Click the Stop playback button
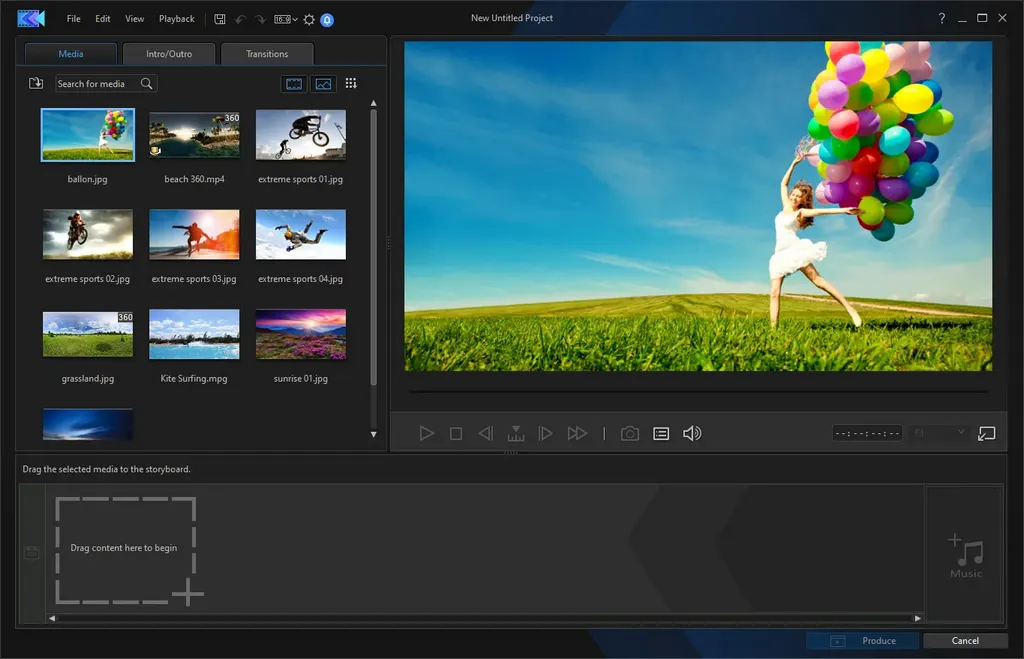Screen dimensions: 1024x659 tap(456, 434)
